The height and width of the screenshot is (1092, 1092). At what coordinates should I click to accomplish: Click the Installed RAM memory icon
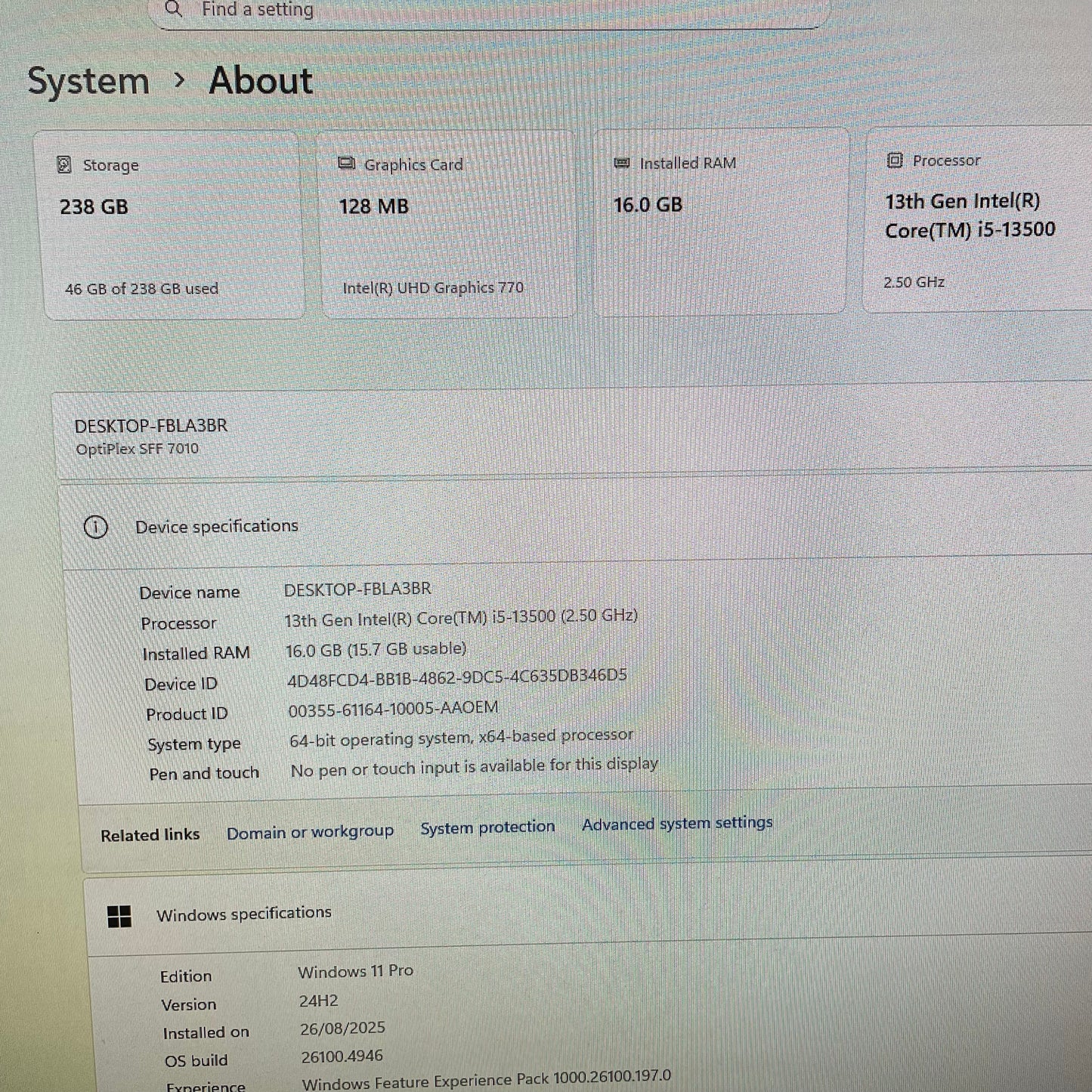pyautogui.click(x=621, y=162)
